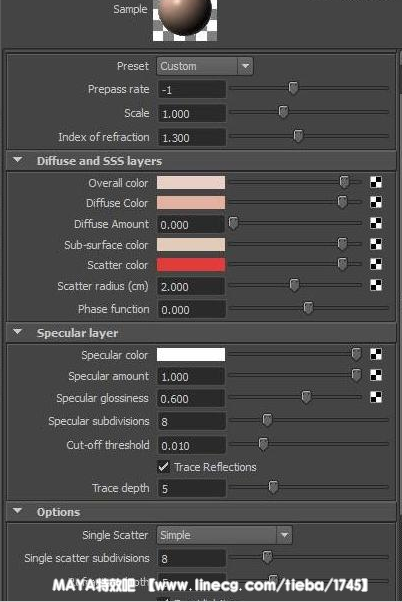Click the Index of refraction value field
Image resolution: width=402 pixels, height=602 pixels.
click(192, 137)
